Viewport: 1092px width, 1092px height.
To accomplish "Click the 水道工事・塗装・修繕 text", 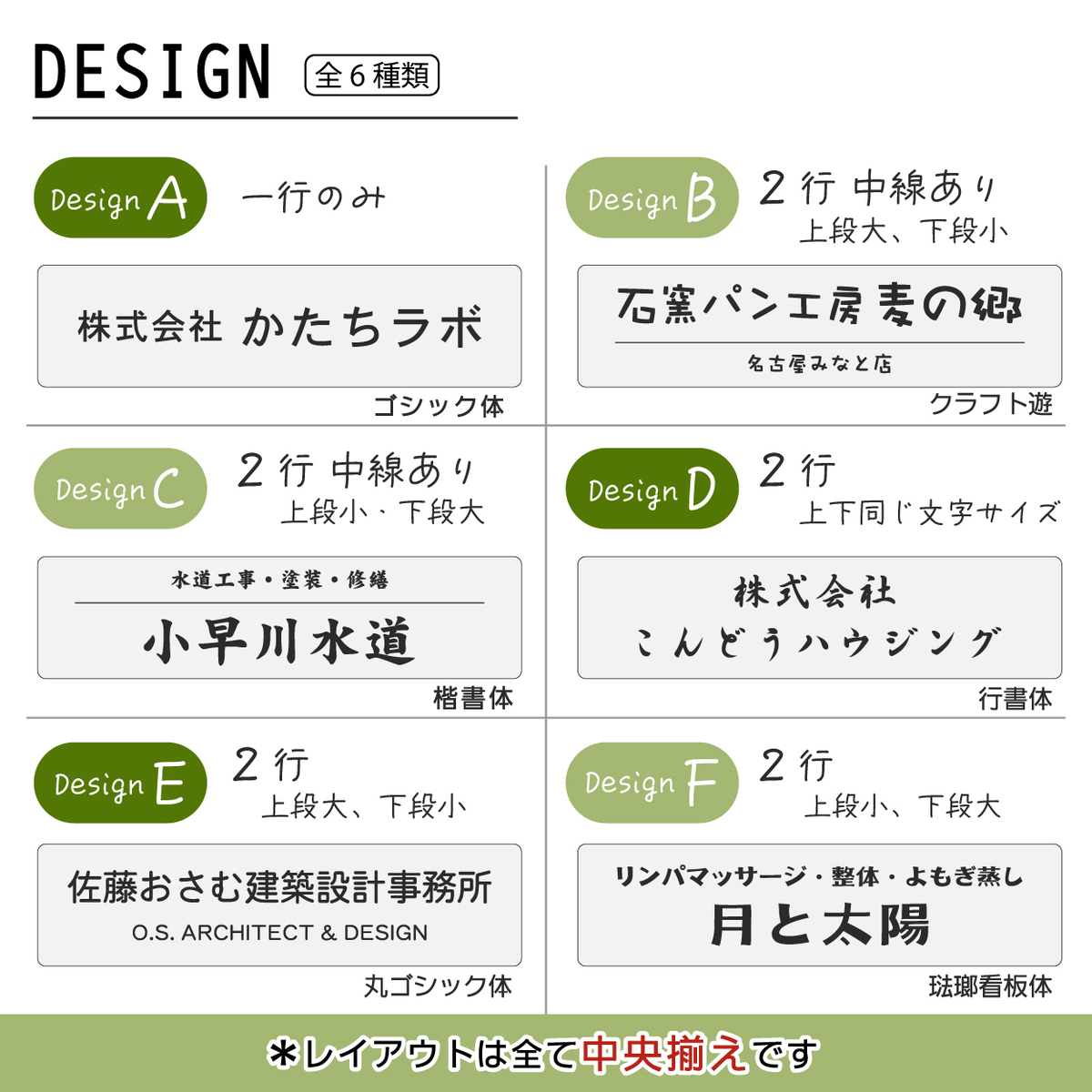I will [279, 580].
